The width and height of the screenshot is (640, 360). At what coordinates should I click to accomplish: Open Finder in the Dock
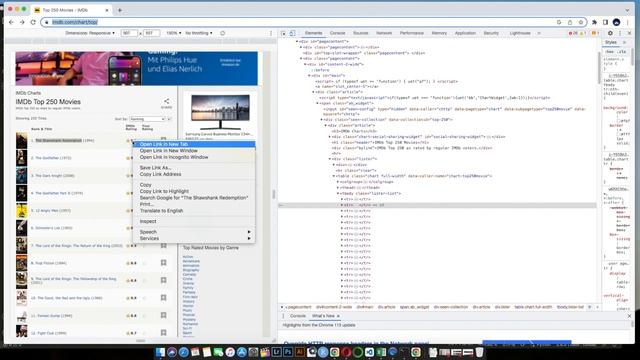point(160,352)
